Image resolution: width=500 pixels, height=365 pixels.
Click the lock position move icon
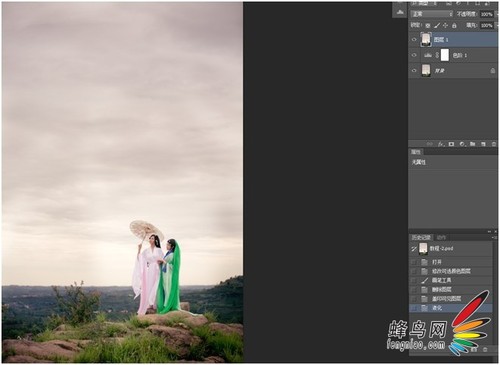tap(445, 25)
